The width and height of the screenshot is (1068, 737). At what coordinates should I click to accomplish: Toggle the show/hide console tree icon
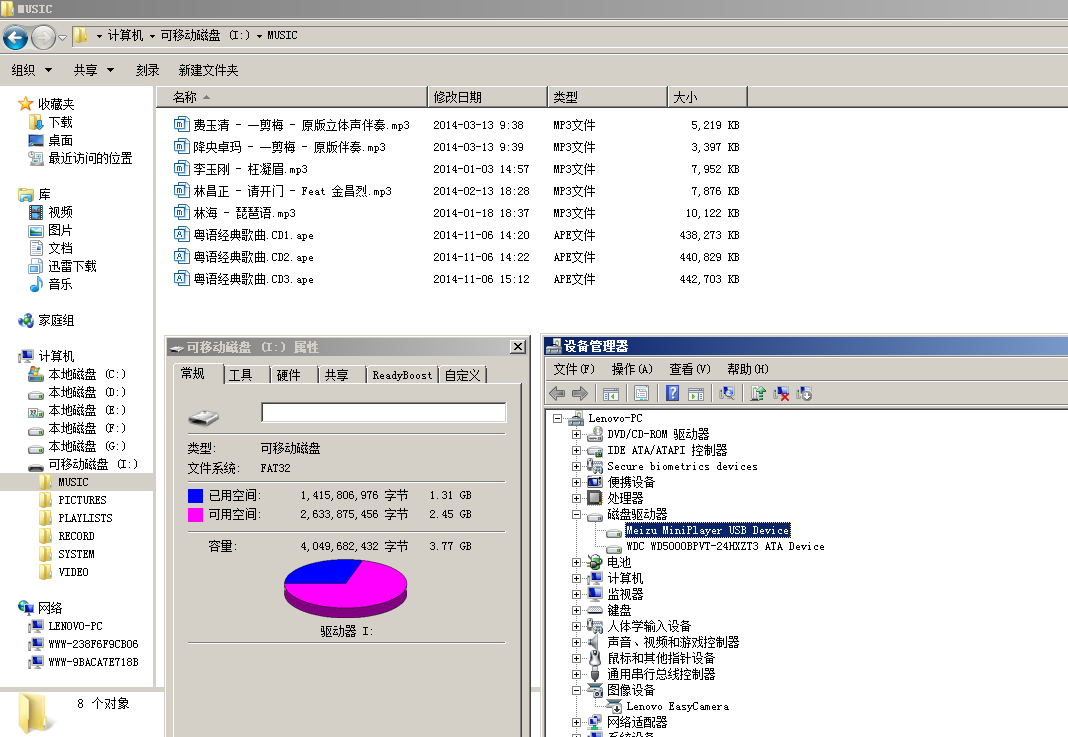[x=611, y=393]
